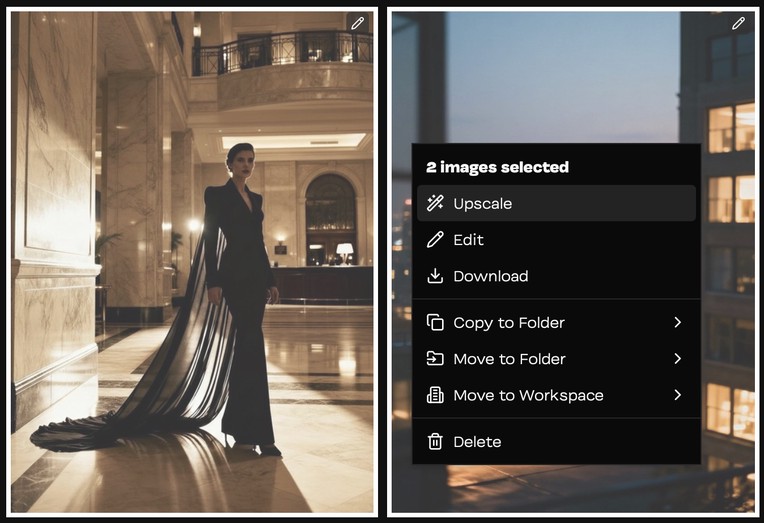Screen dimensions: 764x523
Task: Select Move to Folder in the menu
Action: [556, 359]
